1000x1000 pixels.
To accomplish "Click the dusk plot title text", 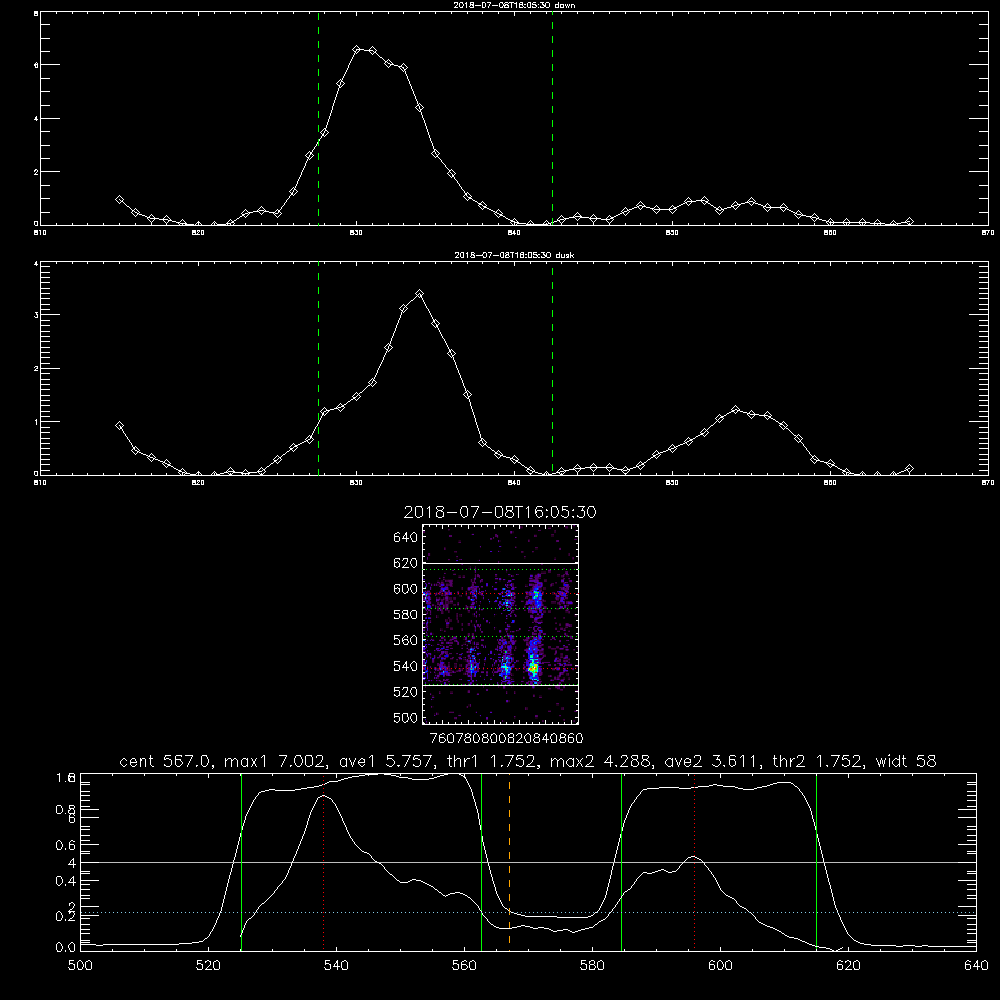I will pyautogui.click(x=514, y=255).
